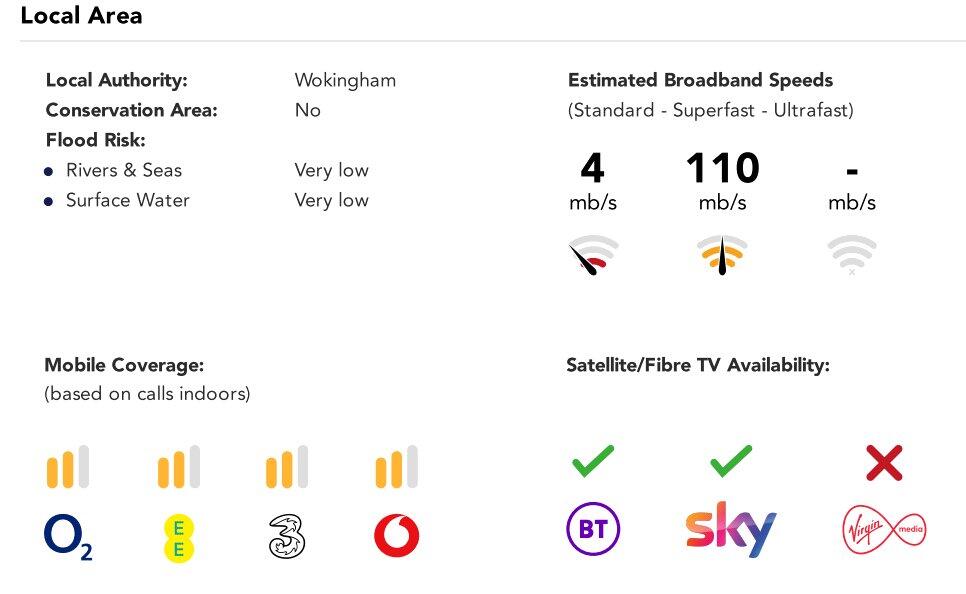Viewport: 966px width, 594px height.
Task: Click the green checkmark above BT
Action: coord(593,462)
